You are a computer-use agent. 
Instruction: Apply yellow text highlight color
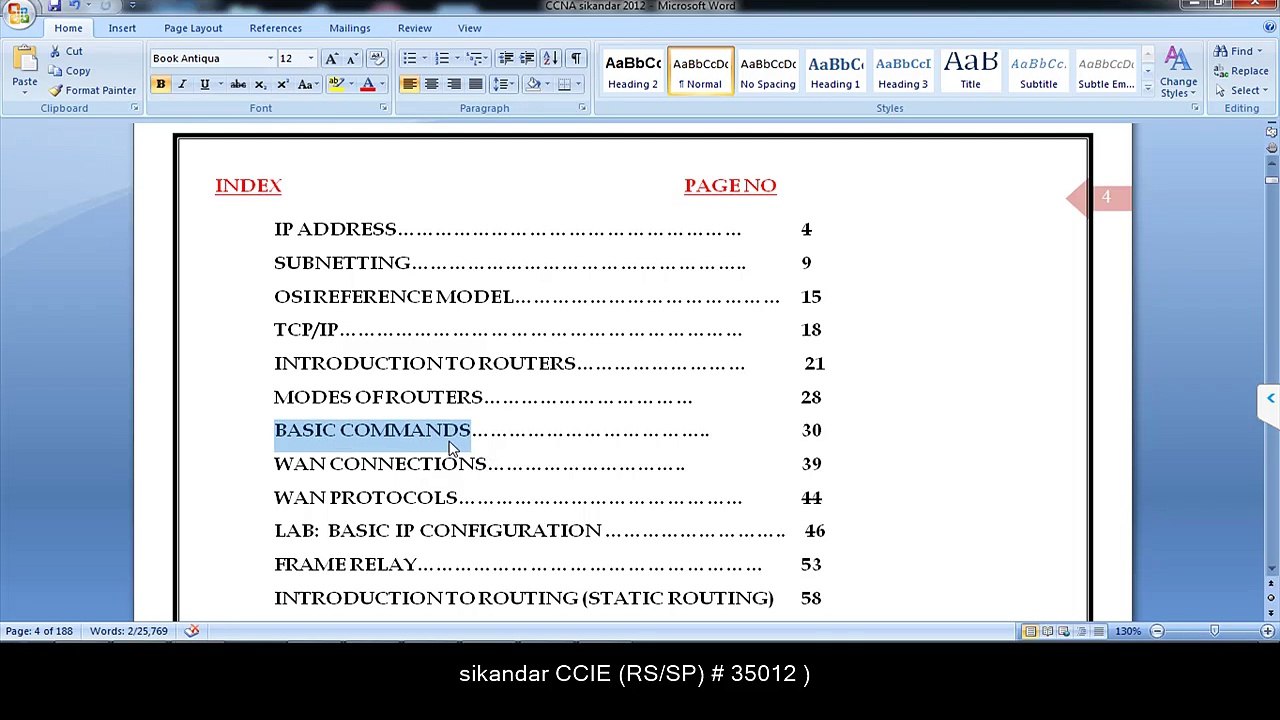(336, 84)
